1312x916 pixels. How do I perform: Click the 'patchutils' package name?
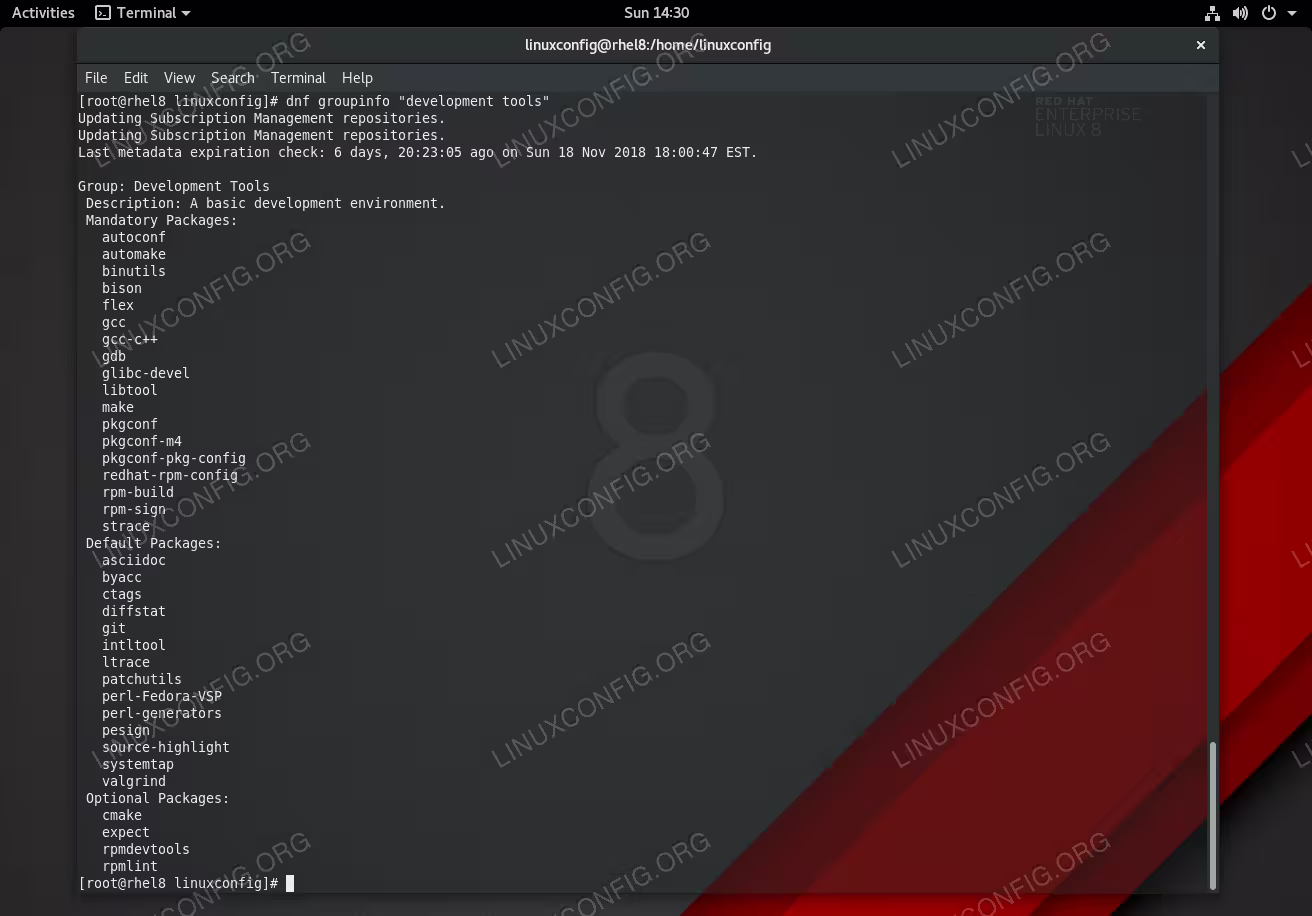click(142, 679)
